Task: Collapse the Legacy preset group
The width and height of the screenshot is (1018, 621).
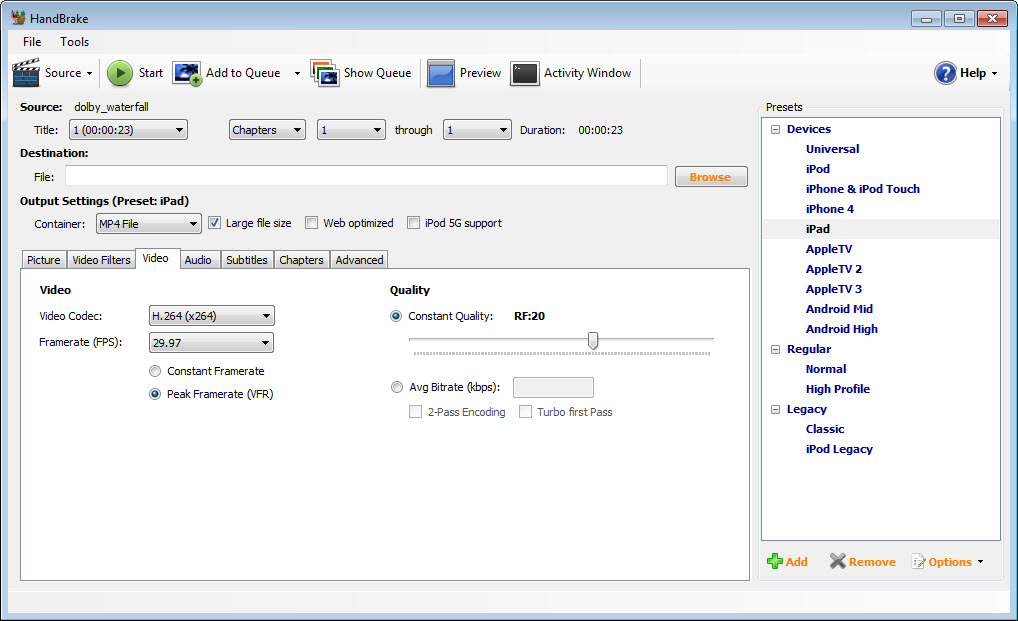Action: pyautogui.click(x=775, y=409)
